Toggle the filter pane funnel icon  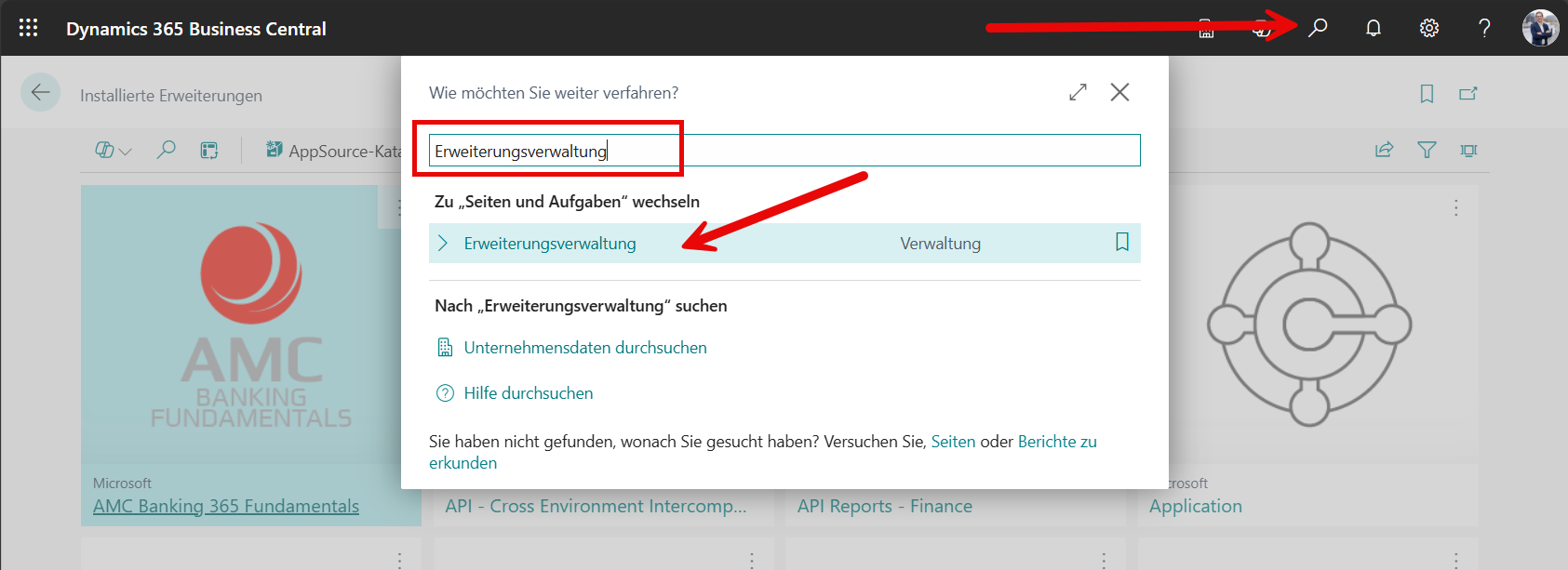click(x=1427, y=150)
